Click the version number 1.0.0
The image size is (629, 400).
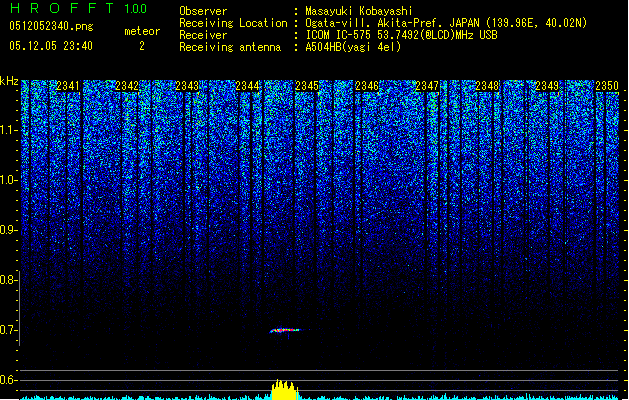click(x=136, y=9)
